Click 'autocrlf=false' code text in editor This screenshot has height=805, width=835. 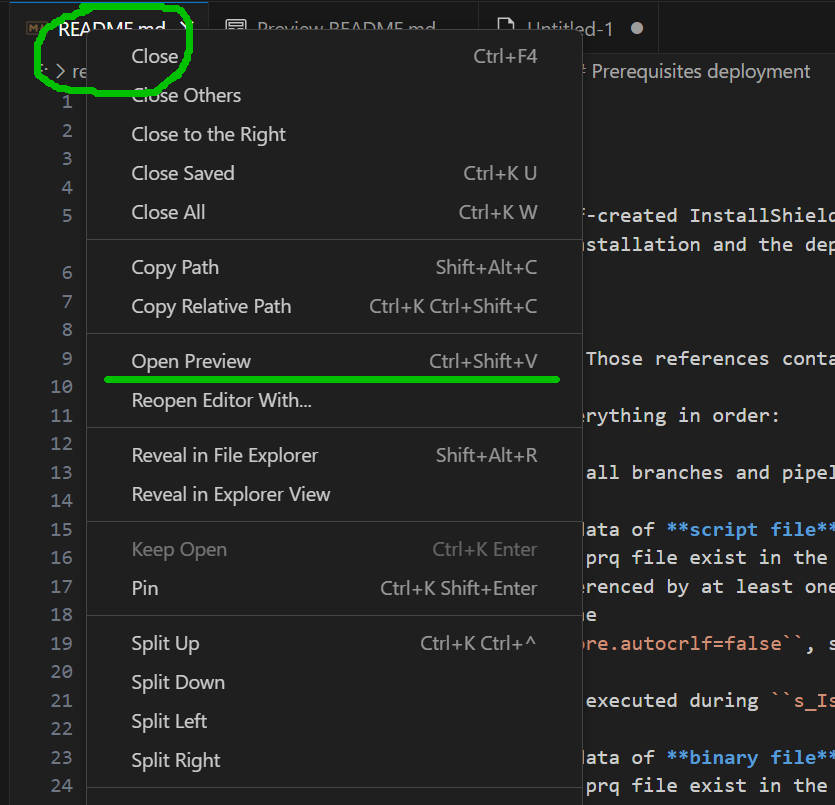pyautogui.click(x=701, y=643)
